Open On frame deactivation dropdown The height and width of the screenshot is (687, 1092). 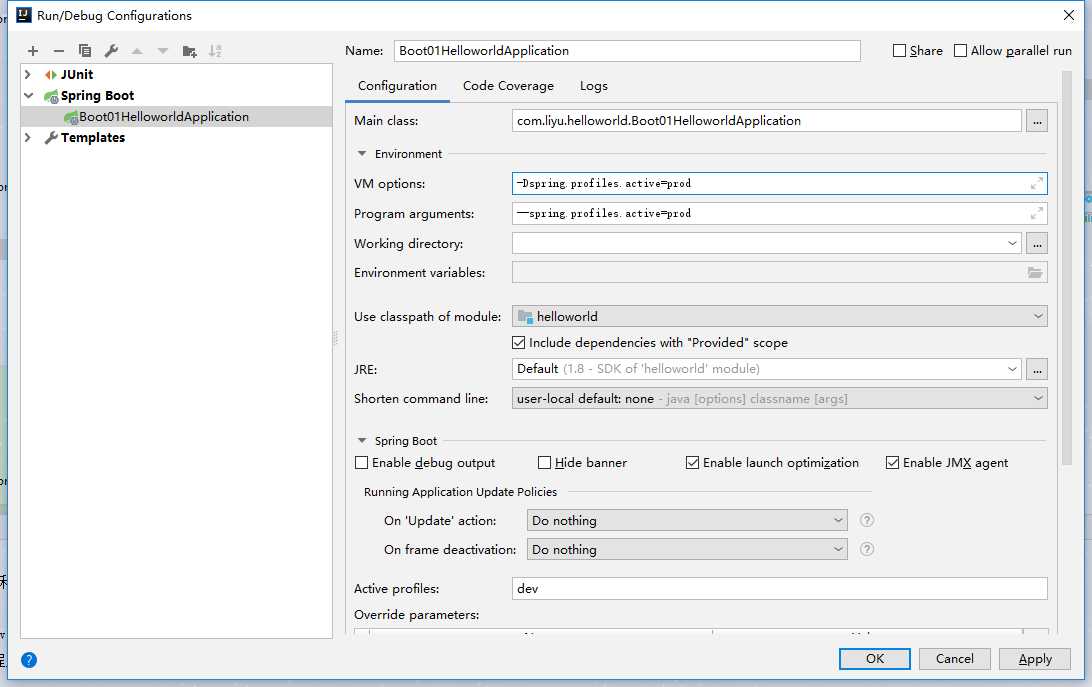pyautogui.click(x=687, y=549)
